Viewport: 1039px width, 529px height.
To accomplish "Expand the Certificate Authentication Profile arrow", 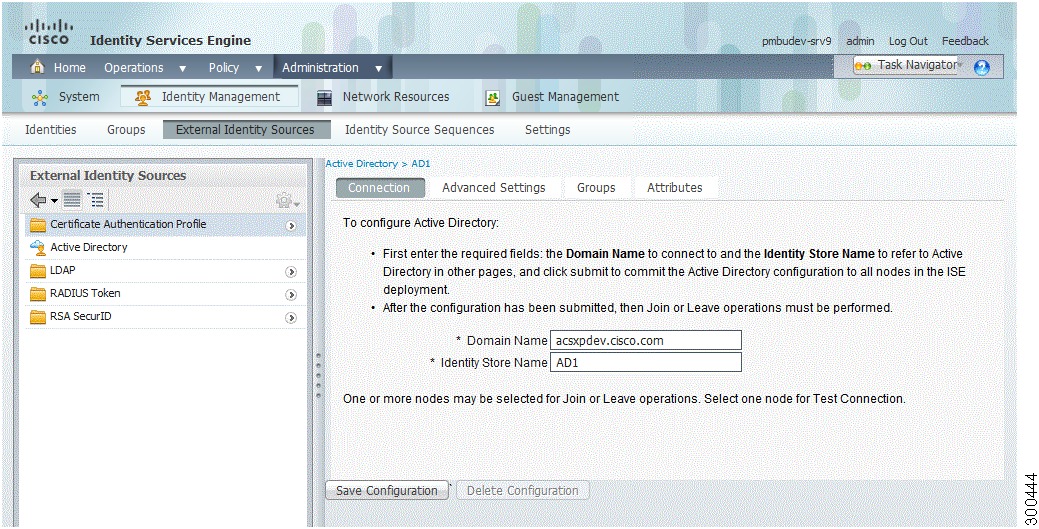I will tap(290, 226).
